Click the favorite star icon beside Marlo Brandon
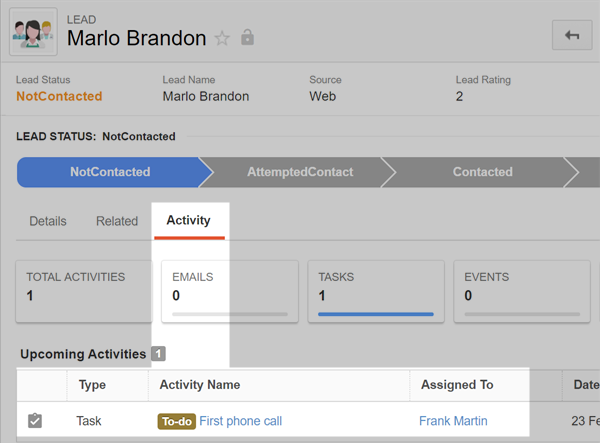 (222, 38)
